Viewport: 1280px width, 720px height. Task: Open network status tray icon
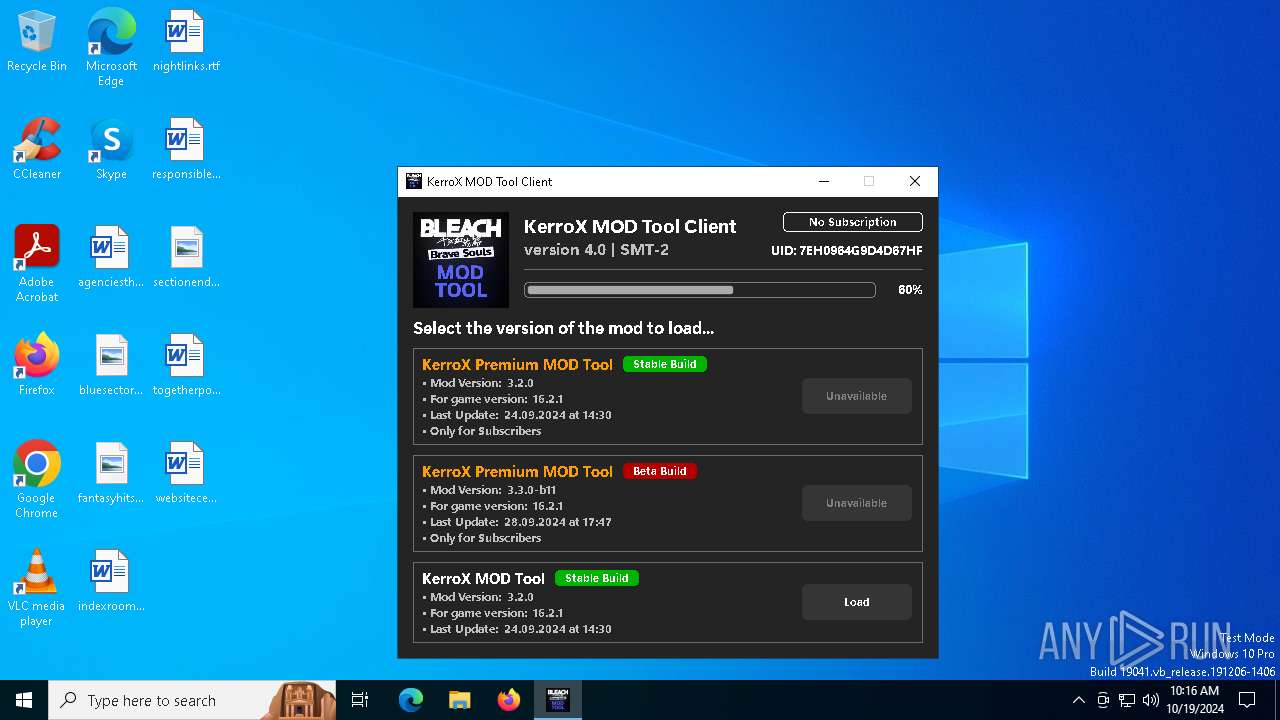pyautogui.click(x=1127, y=700)
